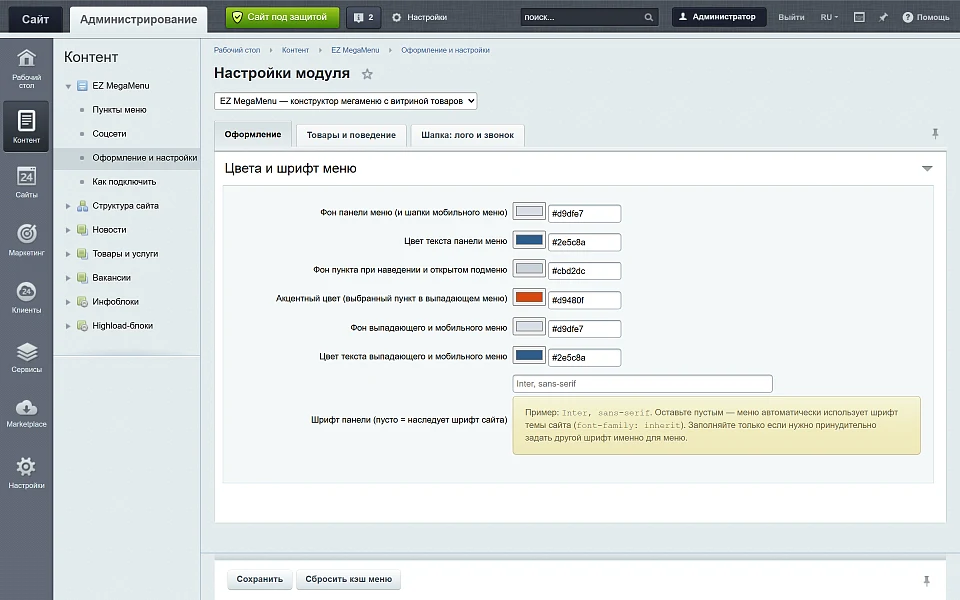Add page to favorites with star icon
Screen dimensions: 960x600
367,74
